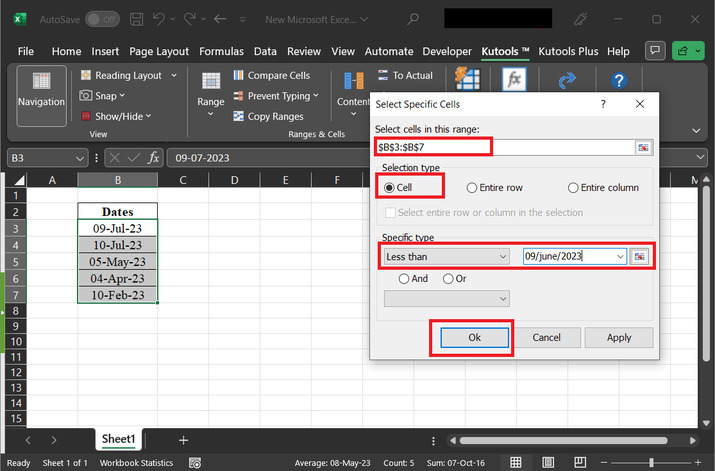Check Select entire row or column in selection
715x471 pixels.
[x=390, y=212]
